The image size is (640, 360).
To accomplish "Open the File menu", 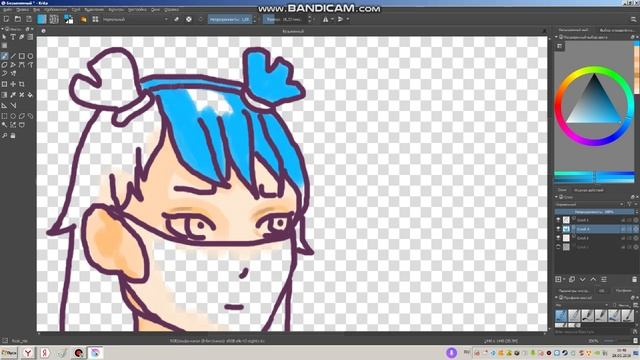I will (7, 9).
